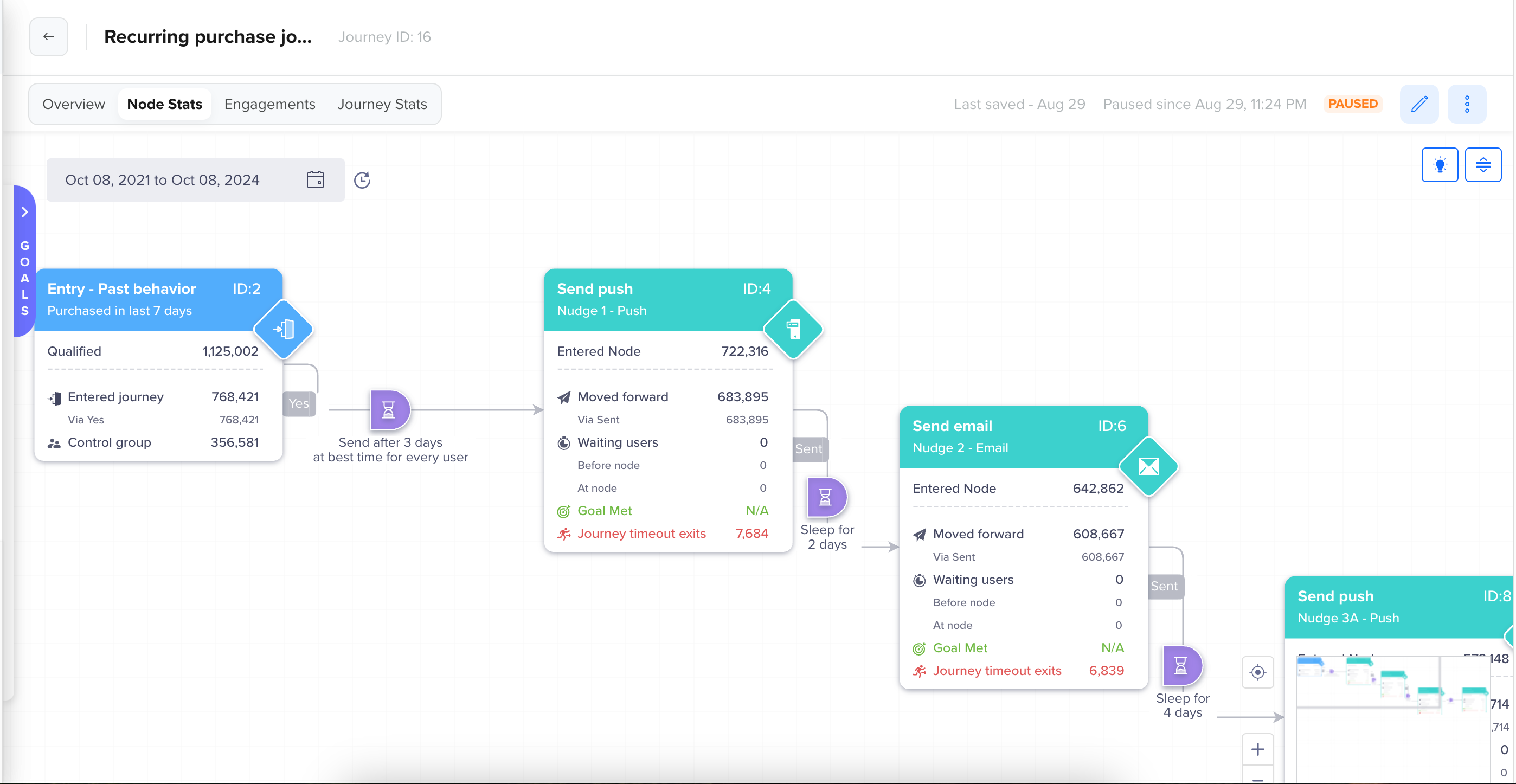Click the Sleep for 2 days hourglass icon
This screenshot has height=784, width=1516.
[826, 497]
